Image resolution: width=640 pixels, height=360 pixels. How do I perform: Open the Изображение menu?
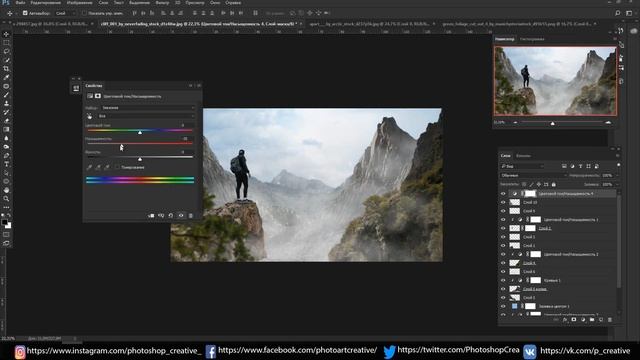[x=79, y=2]
